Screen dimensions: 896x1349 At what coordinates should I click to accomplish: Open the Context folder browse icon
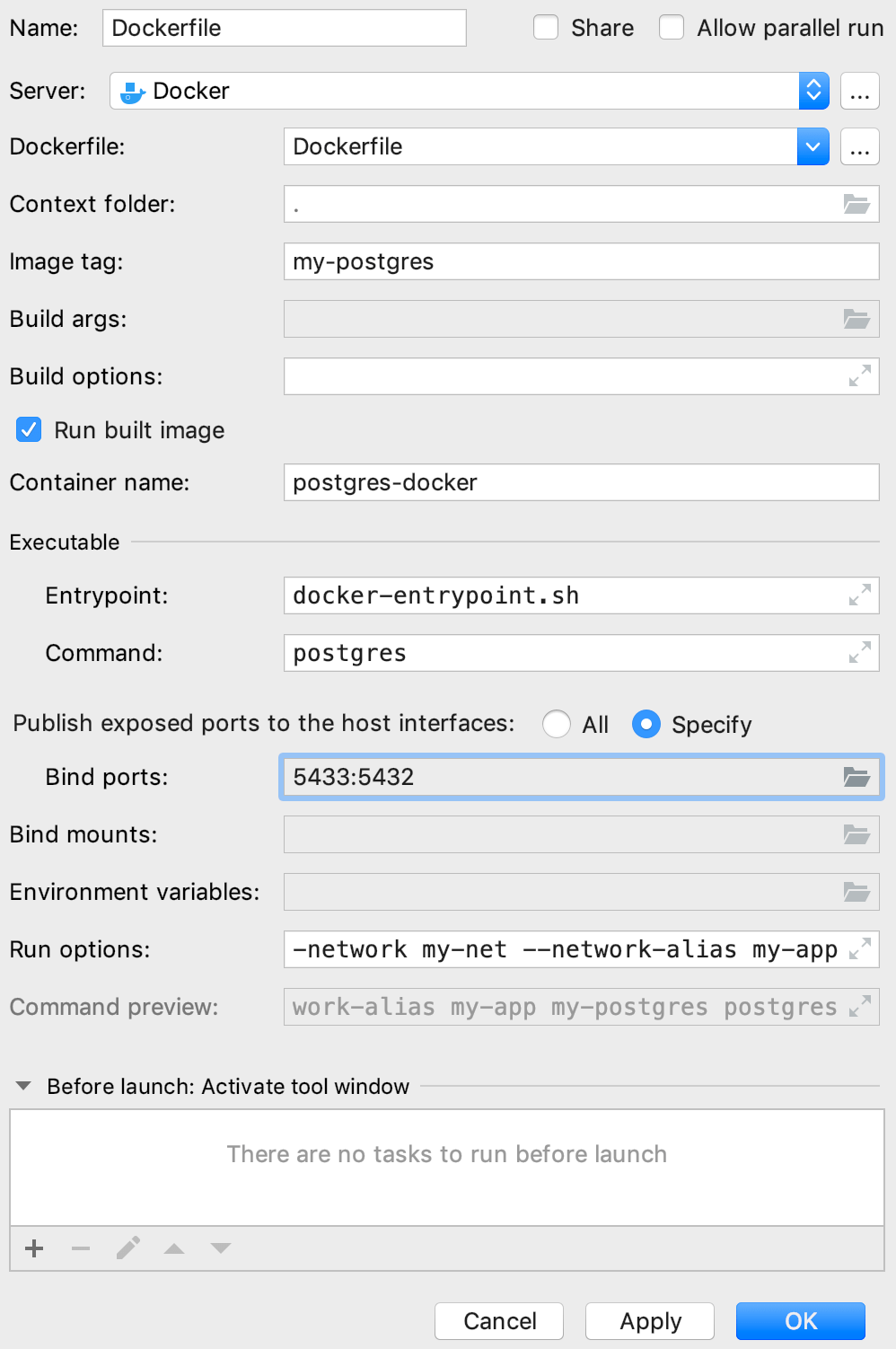(x=856, y=204)
